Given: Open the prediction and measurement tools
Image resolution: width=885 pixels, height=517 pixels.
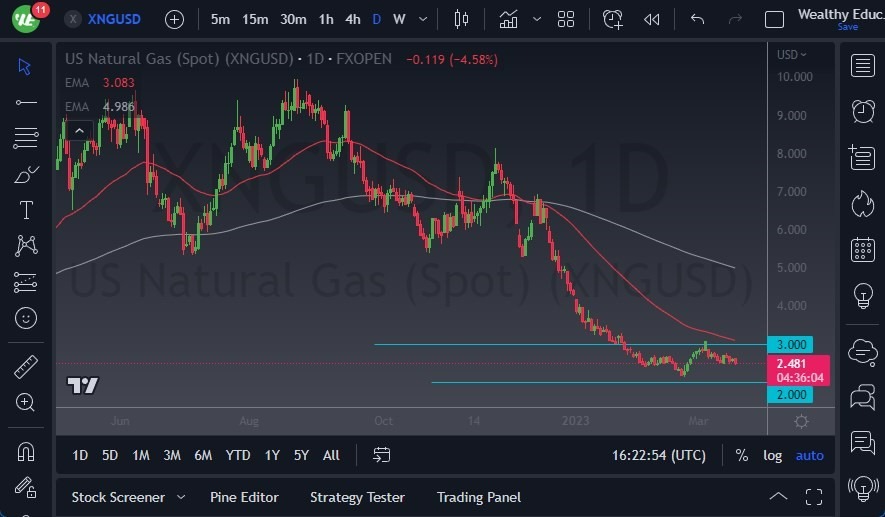Looking at the screenshot, I should (x=26, y=282).
